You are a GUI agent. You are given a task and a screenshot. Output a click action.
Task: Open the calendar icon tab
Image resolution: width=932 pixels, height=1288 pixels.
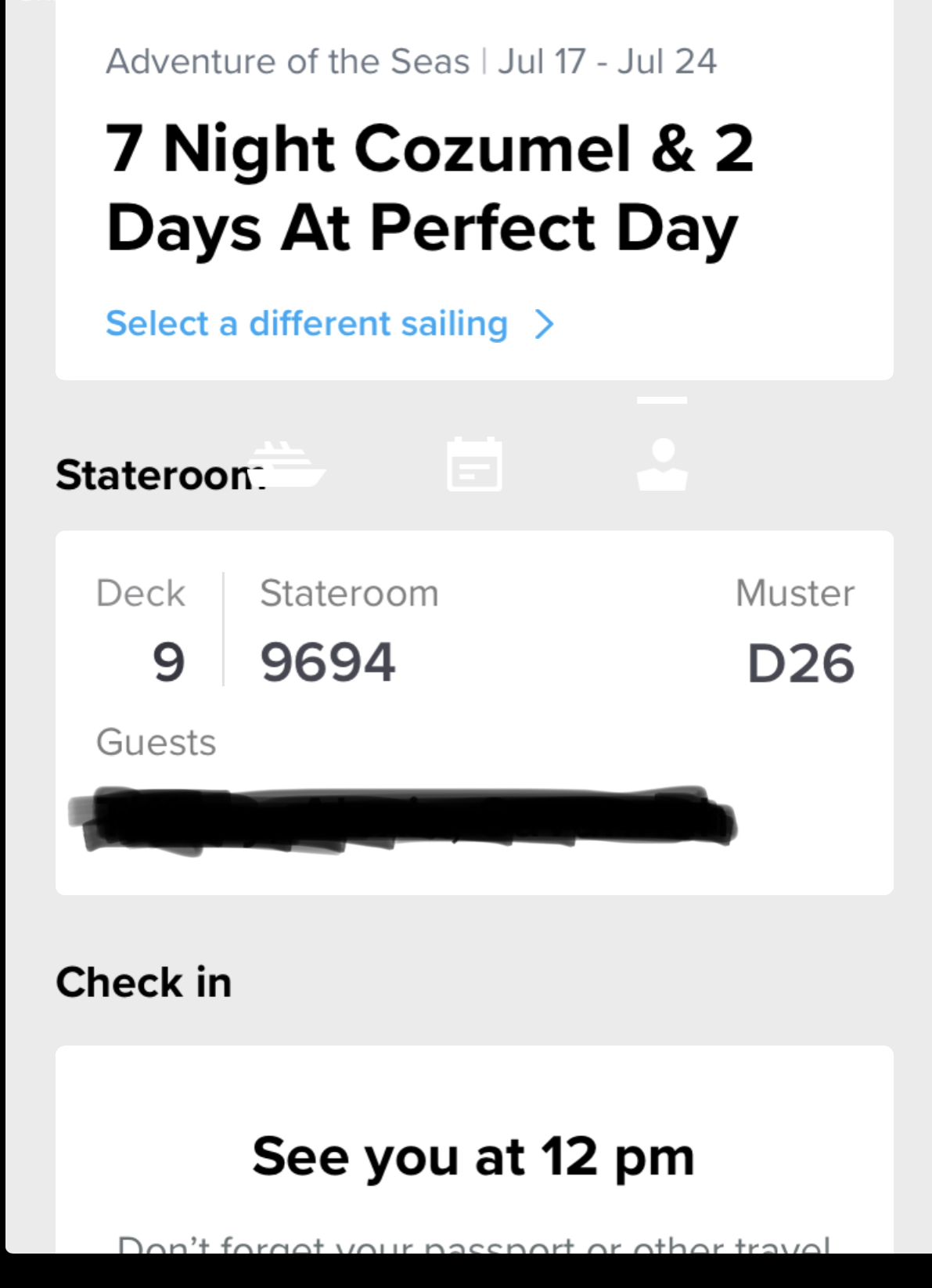pos(474,464)
